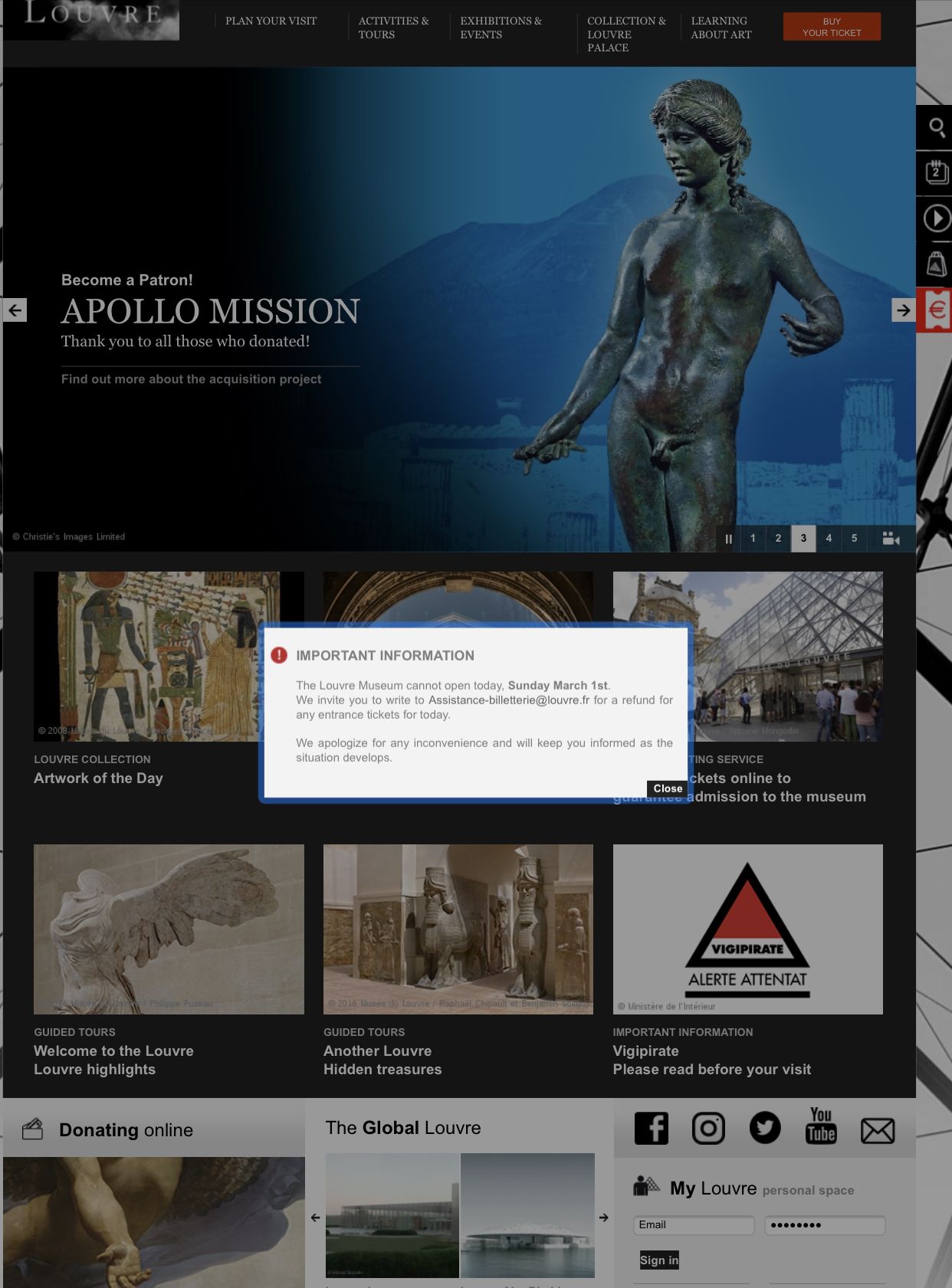Open the shopping bag icon
Viewport: 952px width, 1288px height.
coord(936,264)
